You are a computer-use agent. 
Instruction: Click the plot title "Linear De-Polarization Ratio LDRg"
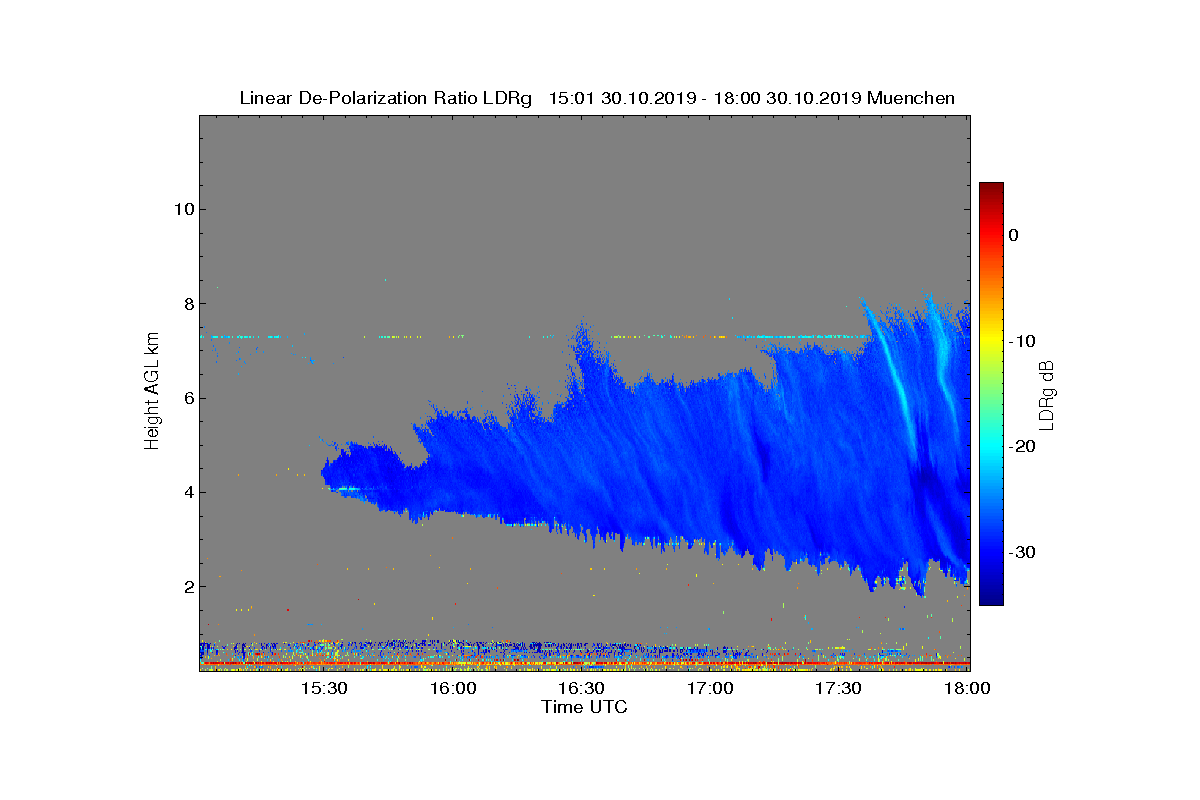385,98
